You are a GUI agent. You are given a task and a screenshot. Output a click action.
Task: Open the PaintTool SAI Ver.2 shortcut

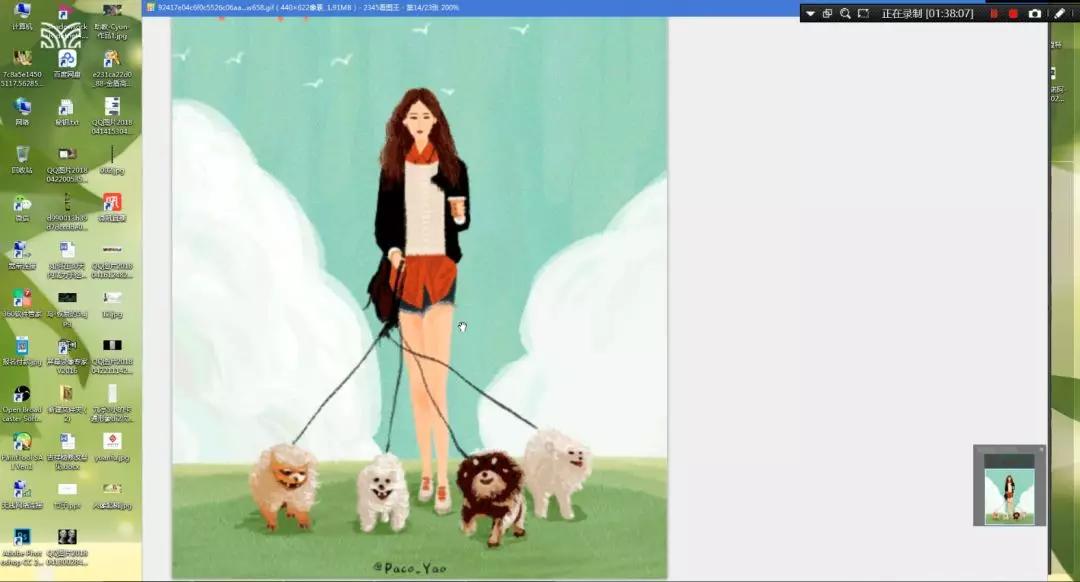click(x=22, y=451)
